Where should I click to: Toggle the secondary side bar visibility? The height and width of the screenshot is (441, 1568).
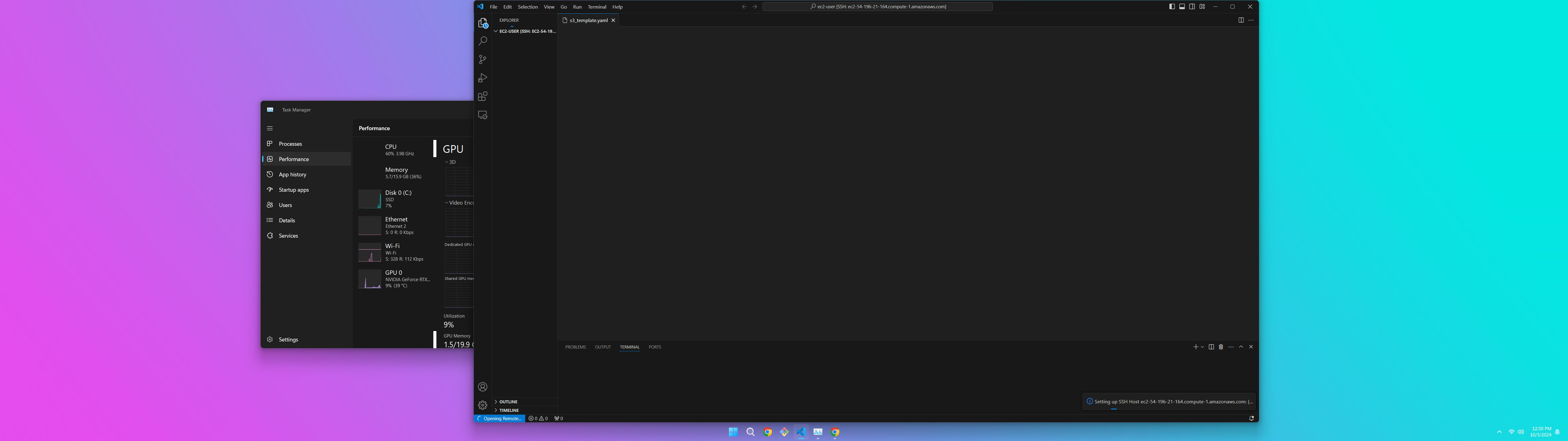tap(1192, 7)
